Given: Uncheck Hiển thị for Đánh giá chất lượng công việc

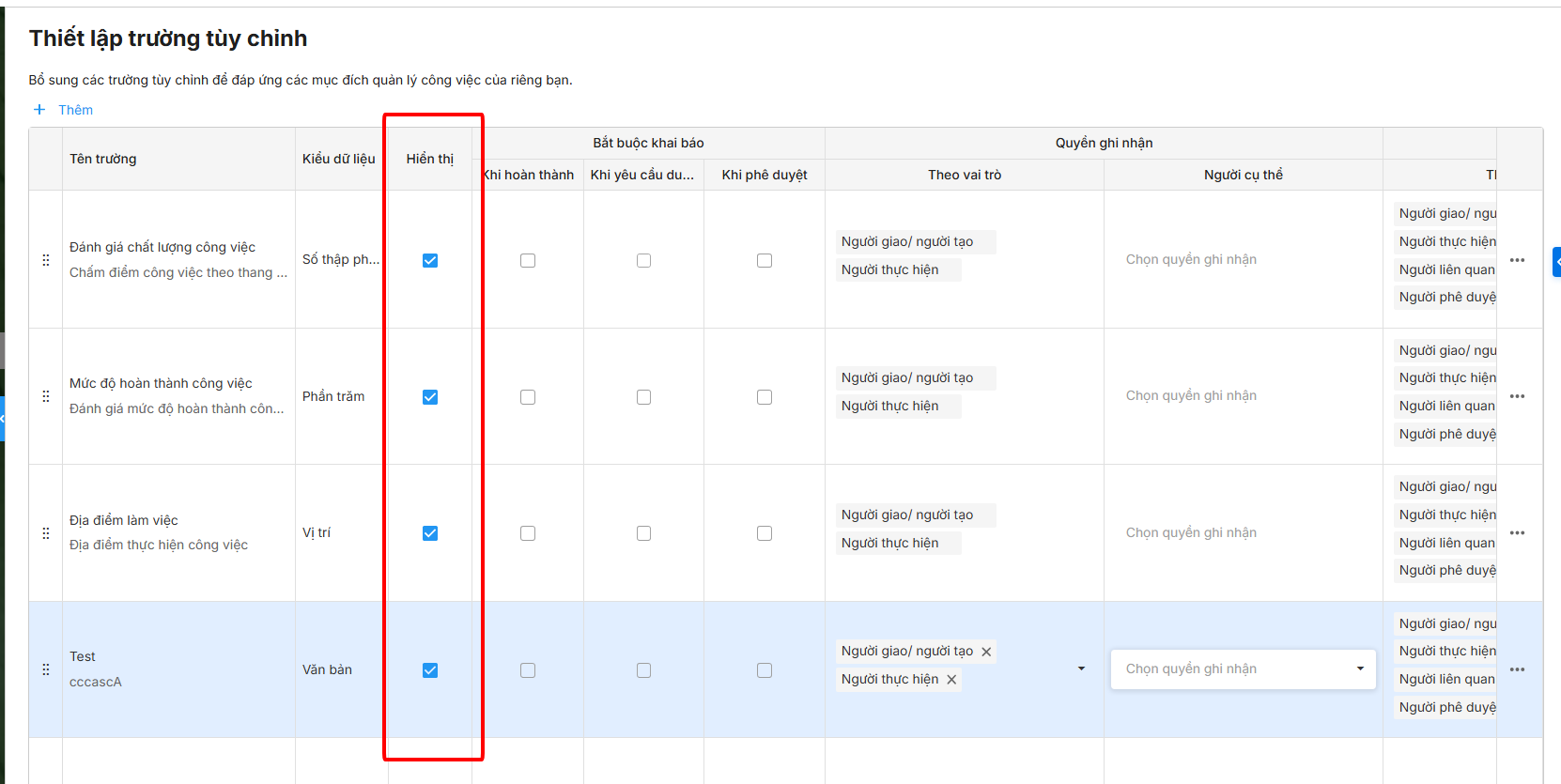Looking at the screenshot, I should 430,260.
